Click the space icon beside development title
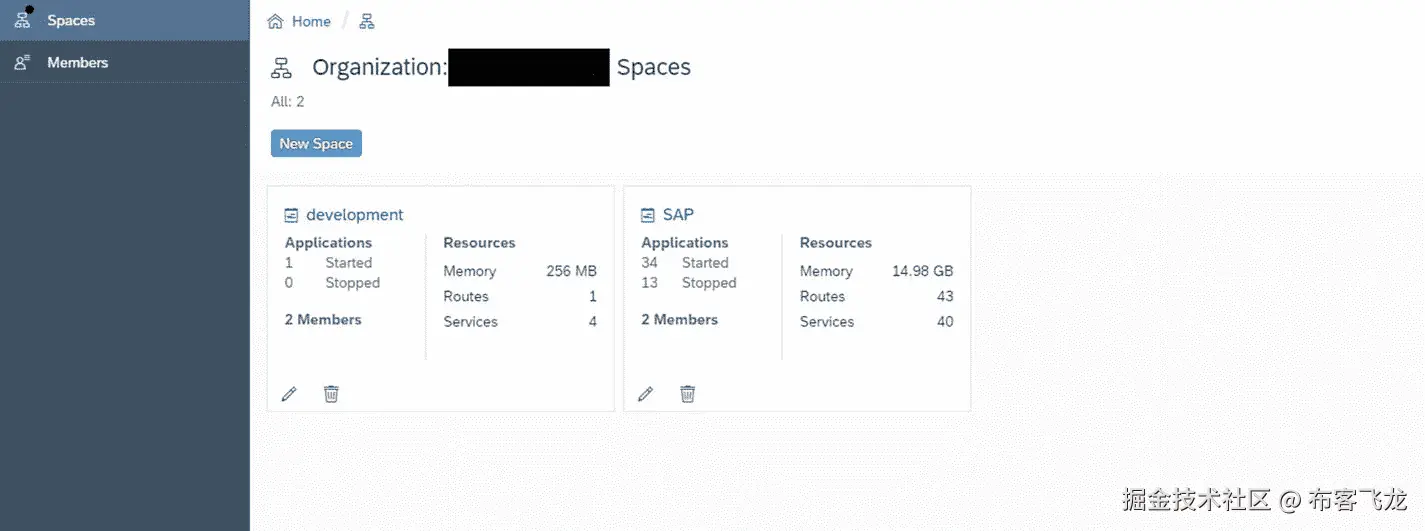This screenshot has width=1425, height=531. (x=291, y=215)
